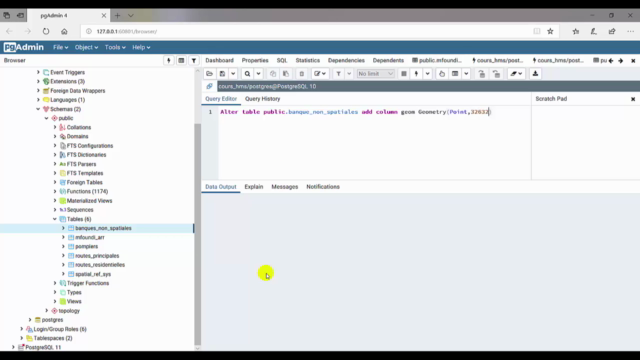Expand the topology schema node
Viewport: 640px width, 360px height.
pos(47,311)
